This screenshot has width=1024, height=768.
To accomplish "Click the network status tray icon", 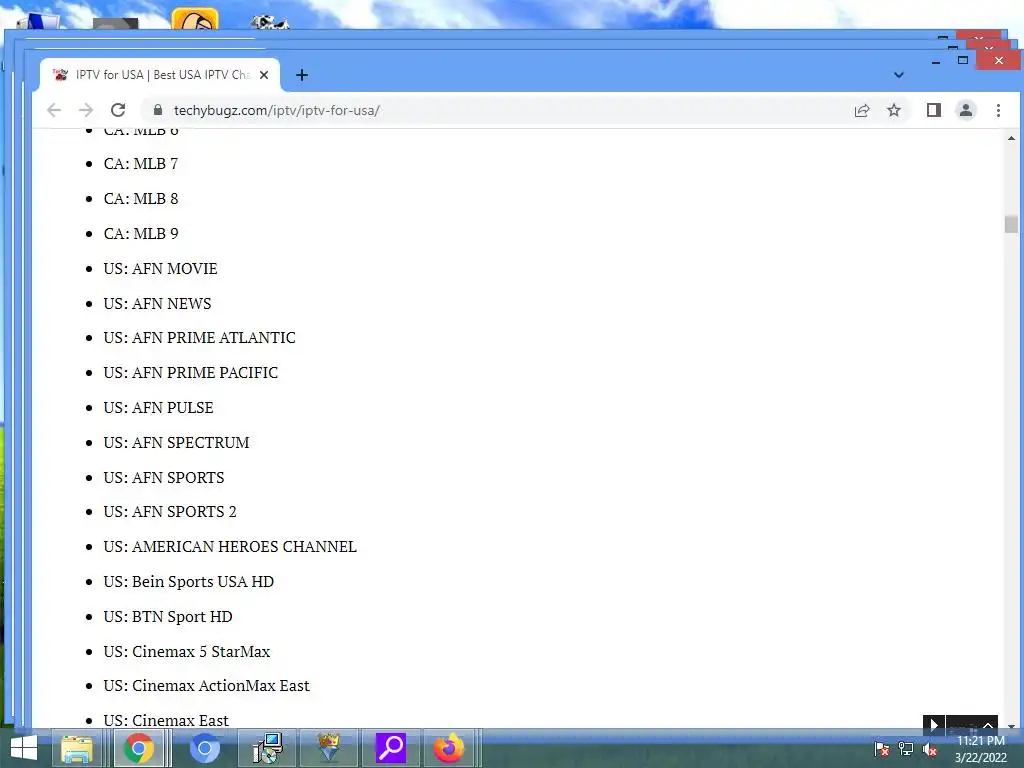I will (x=906, y=749).
